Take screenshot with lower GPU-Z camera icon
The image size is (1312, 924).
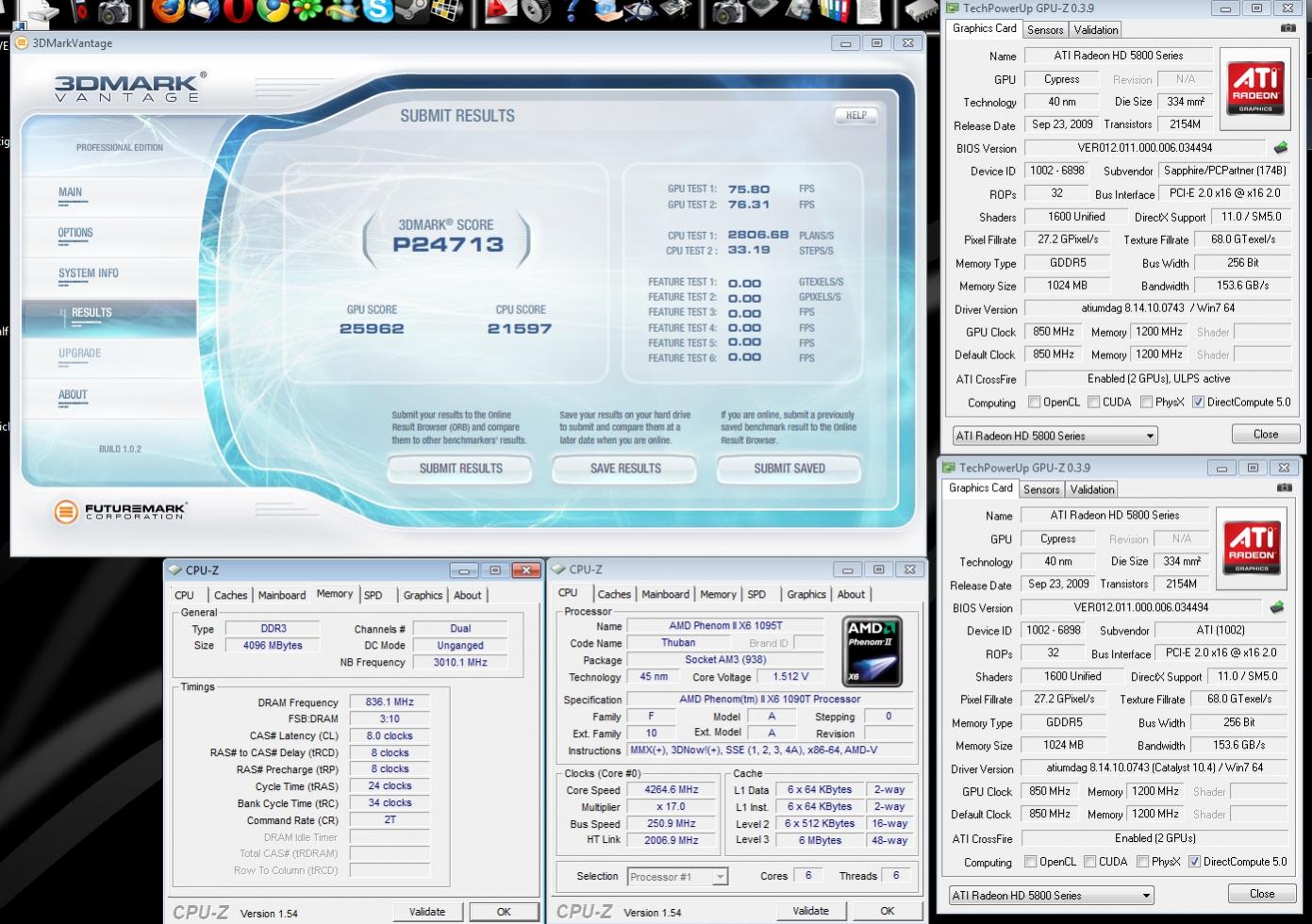click(x=1284, y=487)
